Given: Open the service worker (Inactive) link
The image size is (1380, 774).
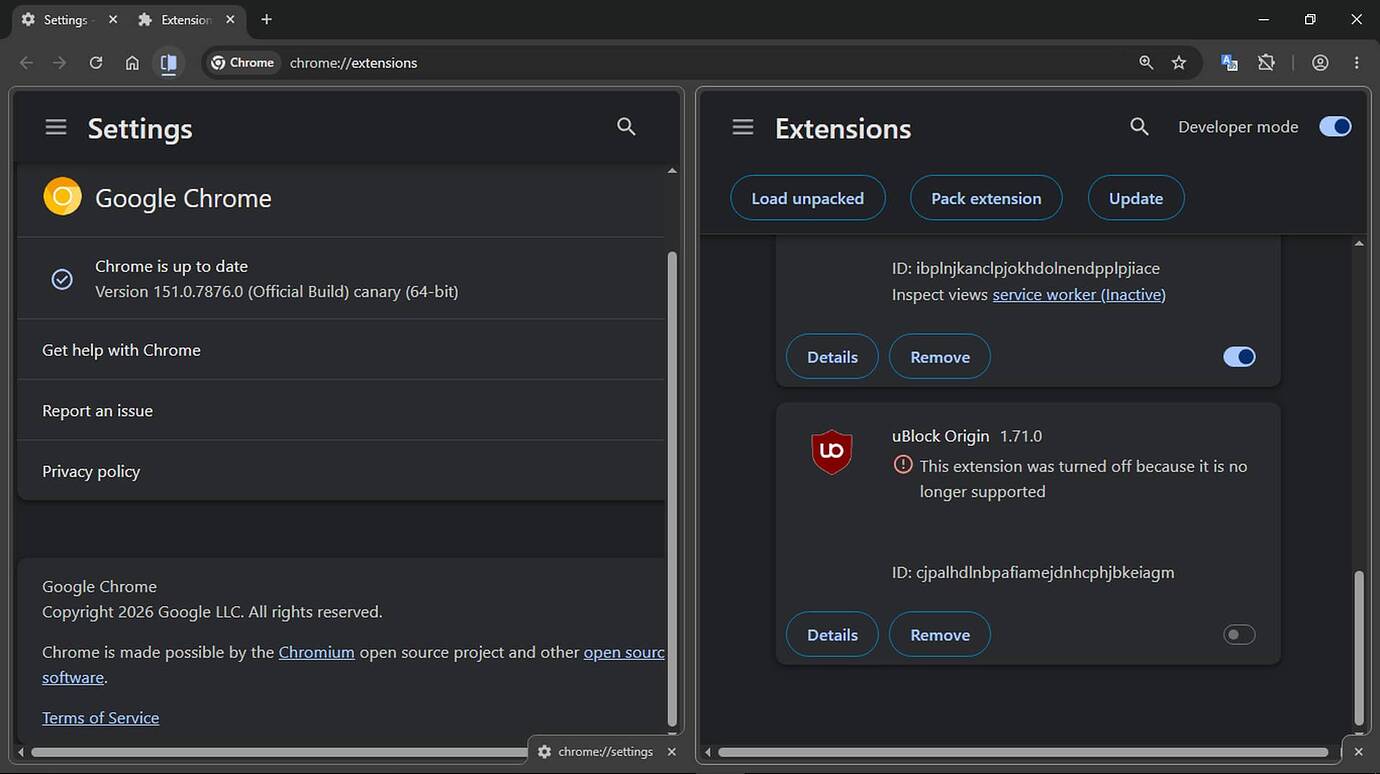Looking at the screenshot, I should pos(1079,294).
